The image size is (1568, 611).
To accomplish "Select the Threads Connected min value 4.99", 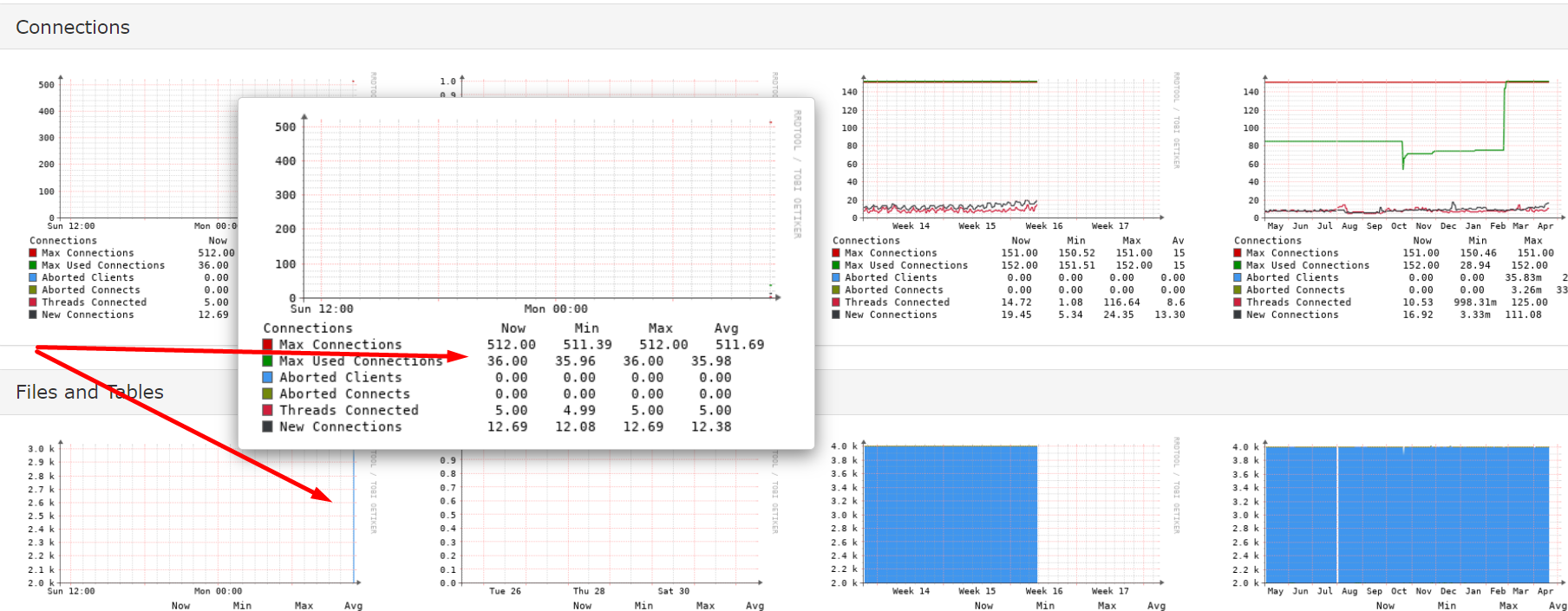I will click(579, 411).
